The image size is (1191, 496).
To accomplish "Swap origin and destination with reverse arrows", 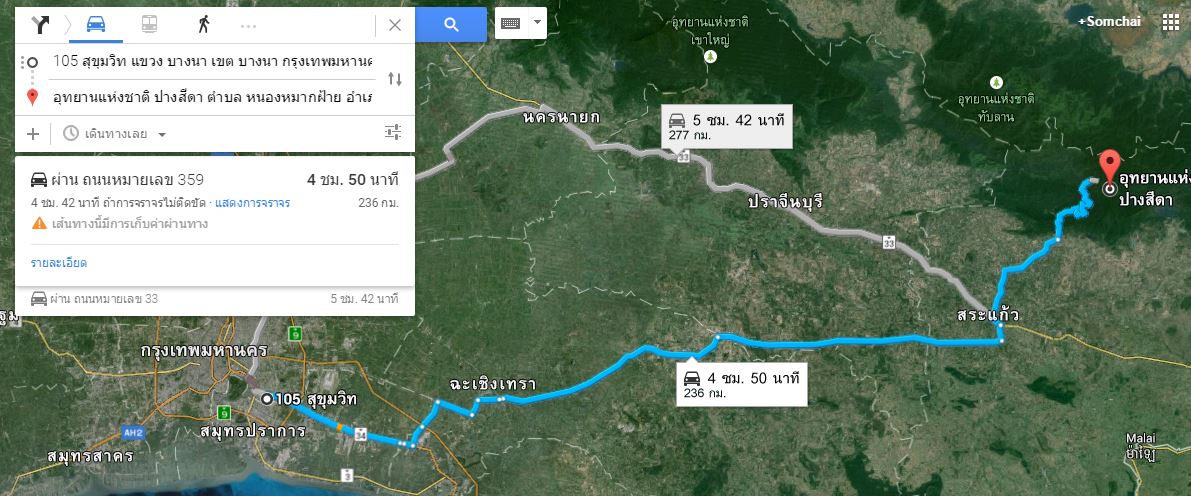I will [395, 79].
